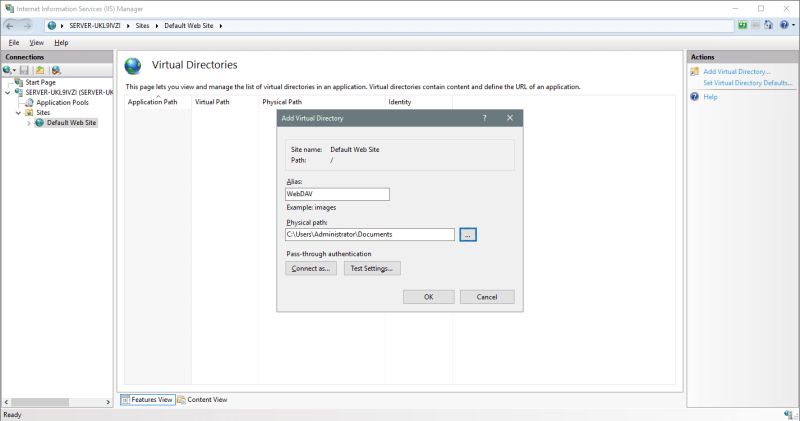Open dropdown arrow after Default Web Site breadcrumb
Image resolution: width=800 pixels, height=421 pixels.
[x=221, y=26]
